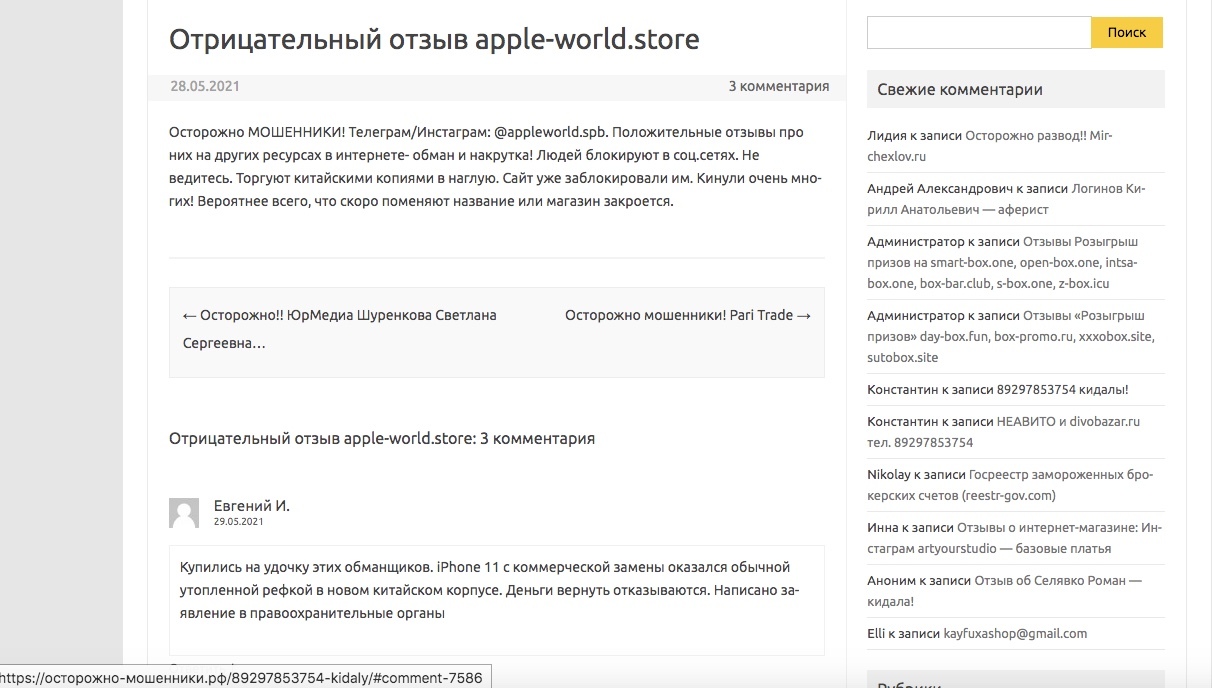Click the comments heading with 3 комментария
The height and width of the screenshot is (688, 1212).
tap(382, 438)
